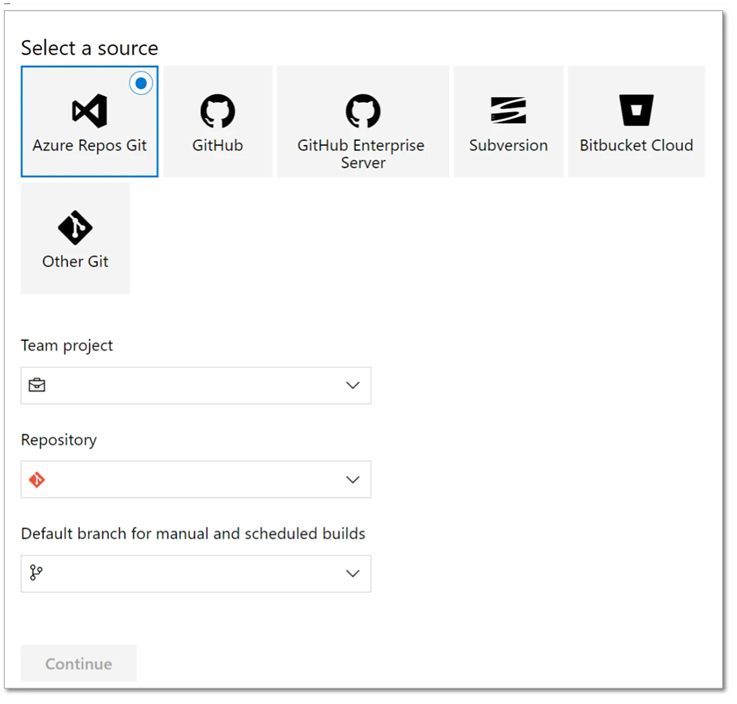Open the Default branch dropdown chevron
This screenshot has height=704, width=737.
tap(352, 574)
